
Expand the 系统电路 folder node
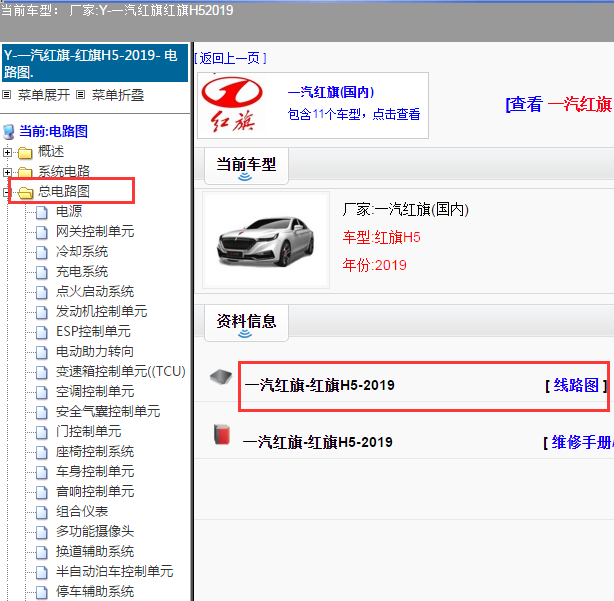(x=7, y=172)
